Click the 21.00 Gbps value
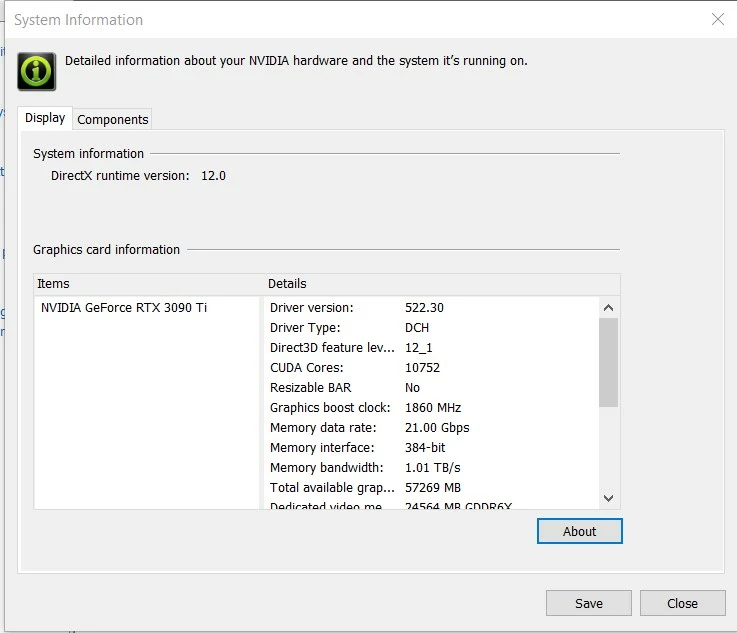The width and height of the screenshot is (737, 633). pos(437,428)
